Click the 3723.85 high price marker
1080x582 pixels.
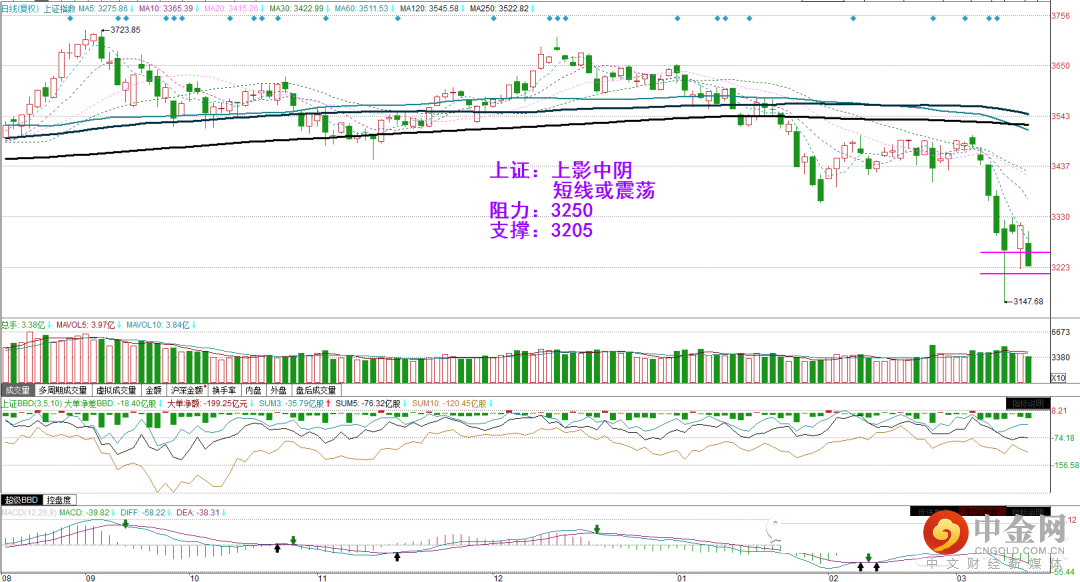[125, 30]
